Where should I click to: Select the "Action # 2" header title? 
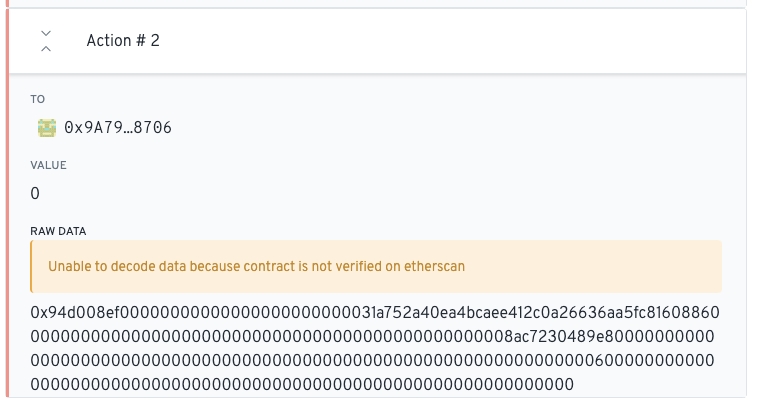(x=123, y=41)
